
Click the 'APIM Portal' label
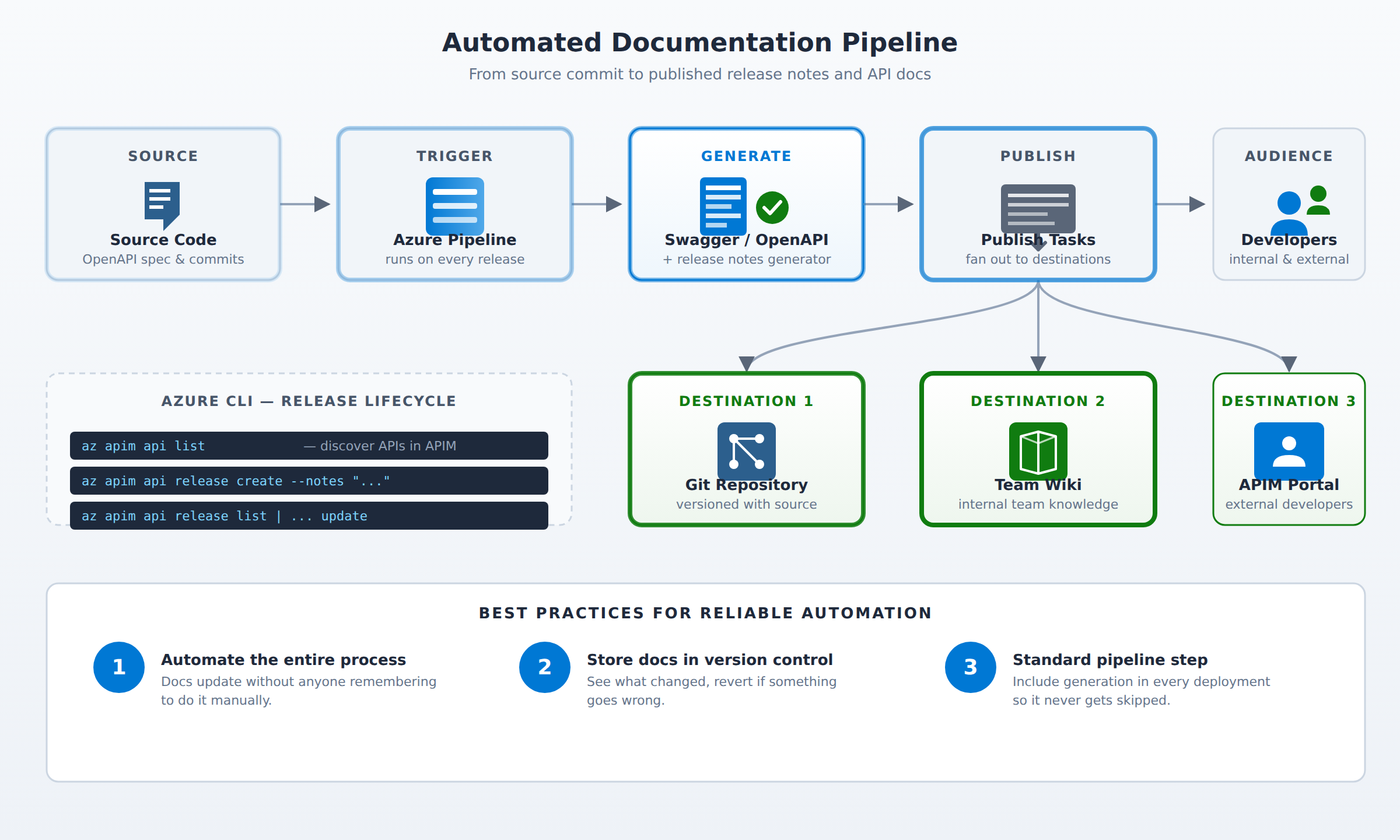tap(1289, 485)
